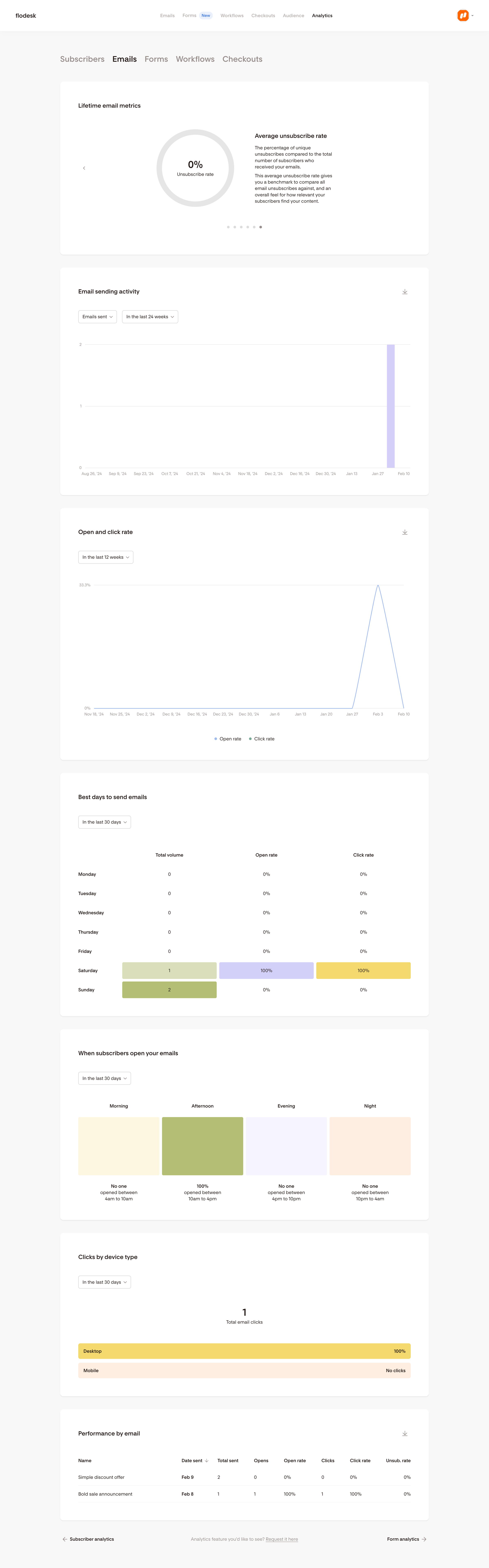Switch to Forms analytics tab
The image size is (489, 1568).
pos(156,59)
